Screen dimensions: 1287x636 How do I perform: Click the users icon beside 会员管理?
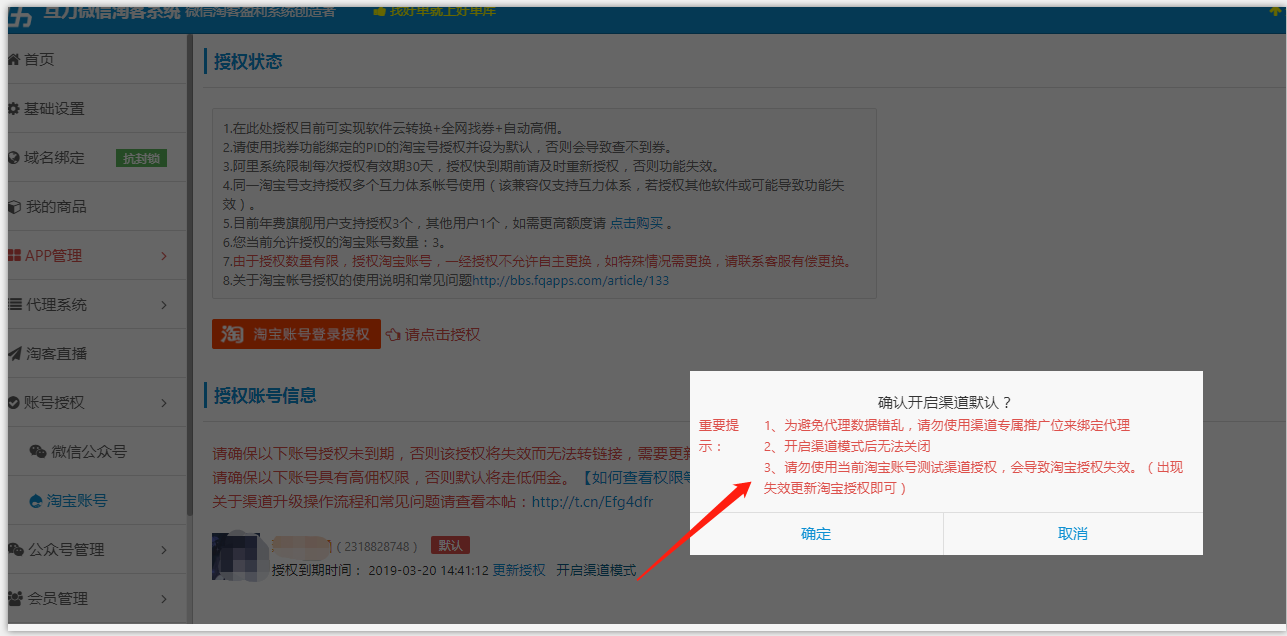[x=15, y=599]
